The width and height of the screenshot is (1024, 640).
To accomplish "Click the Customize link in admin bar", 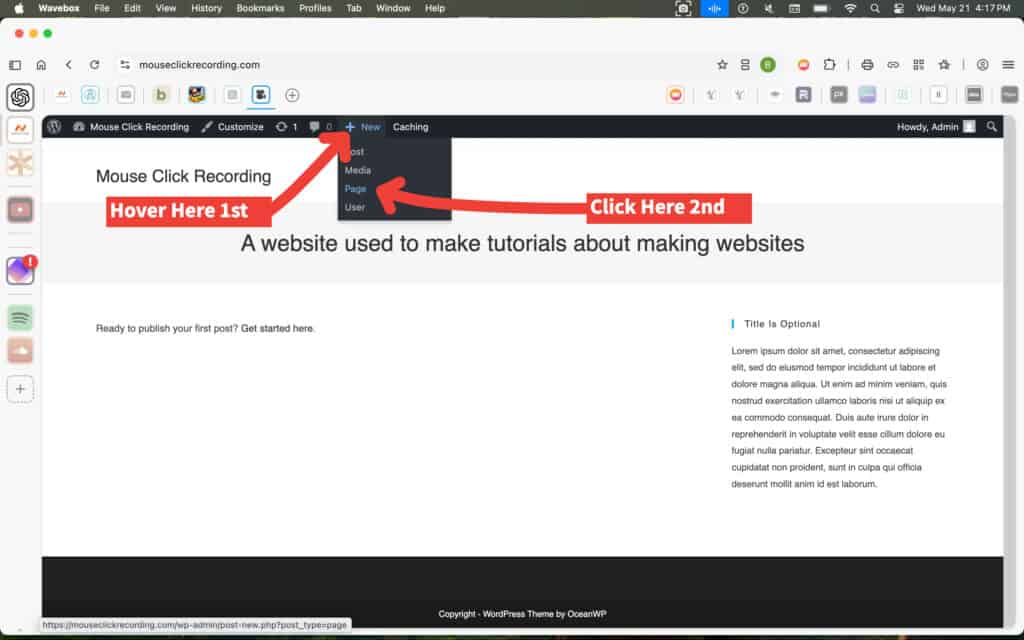I will 232,127.
